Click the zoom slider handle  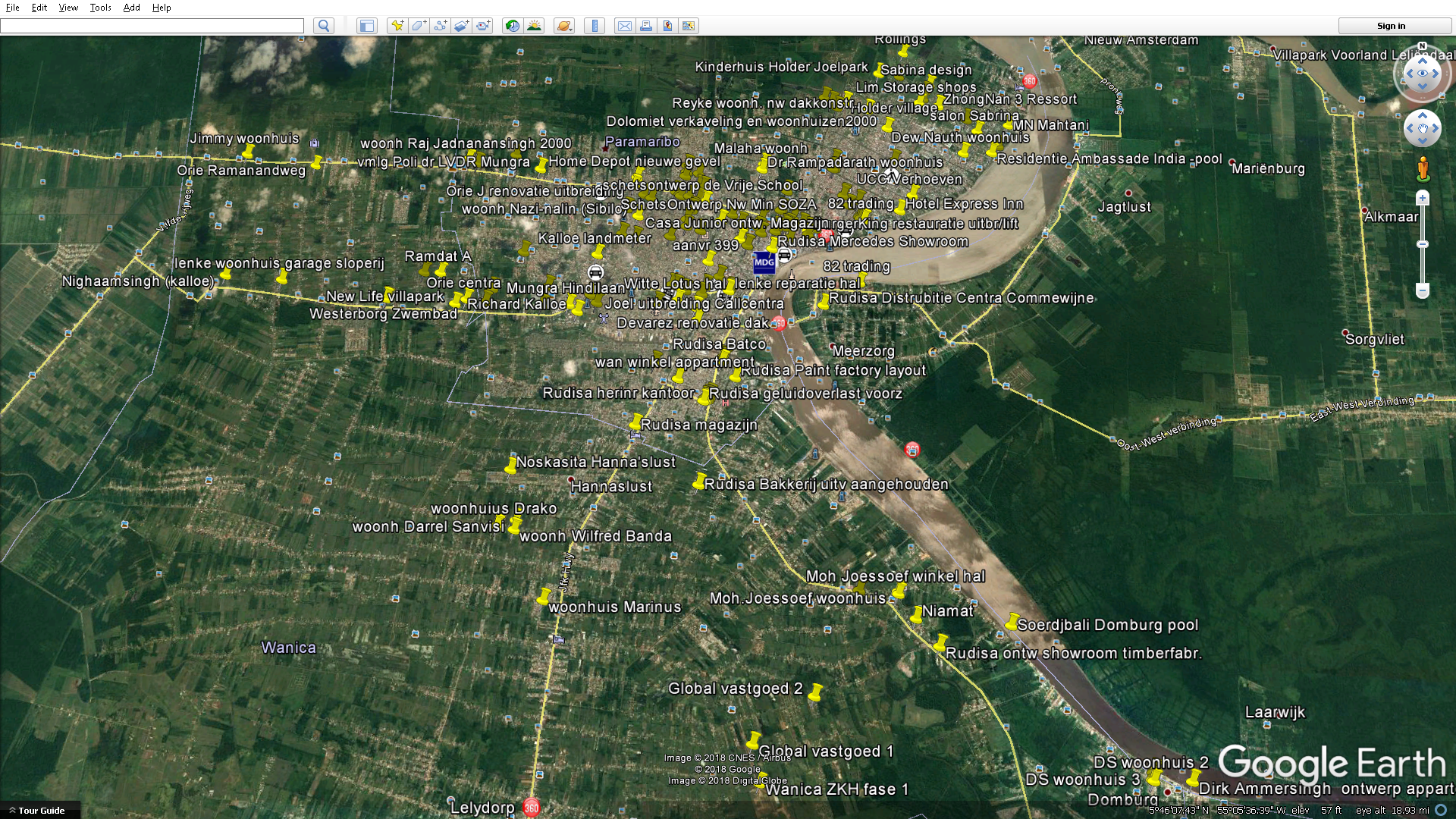[1423, 244]
